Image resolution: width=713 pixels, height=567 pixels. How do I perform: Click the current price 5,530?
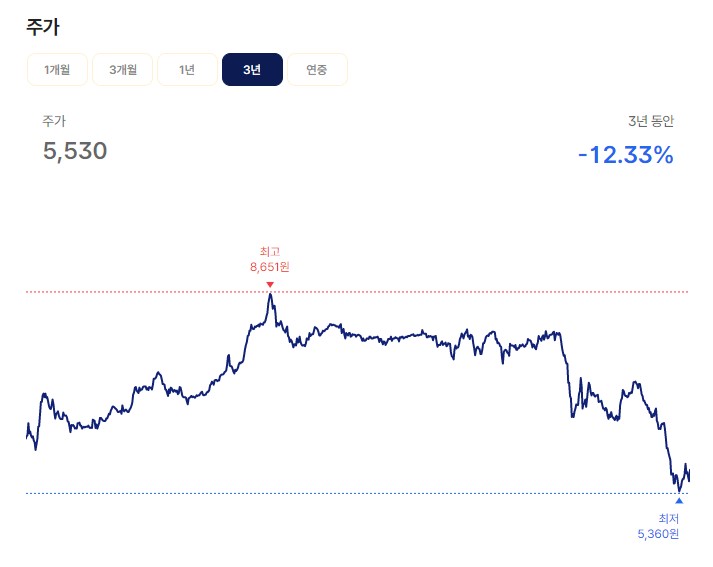click(x=75, y=151)
